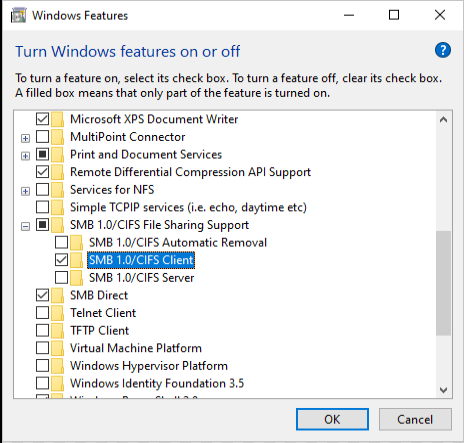Click the folder icon beside Windows Hypervisor Platform
Viewport: 464px width, 443px height.
[58, 366]
